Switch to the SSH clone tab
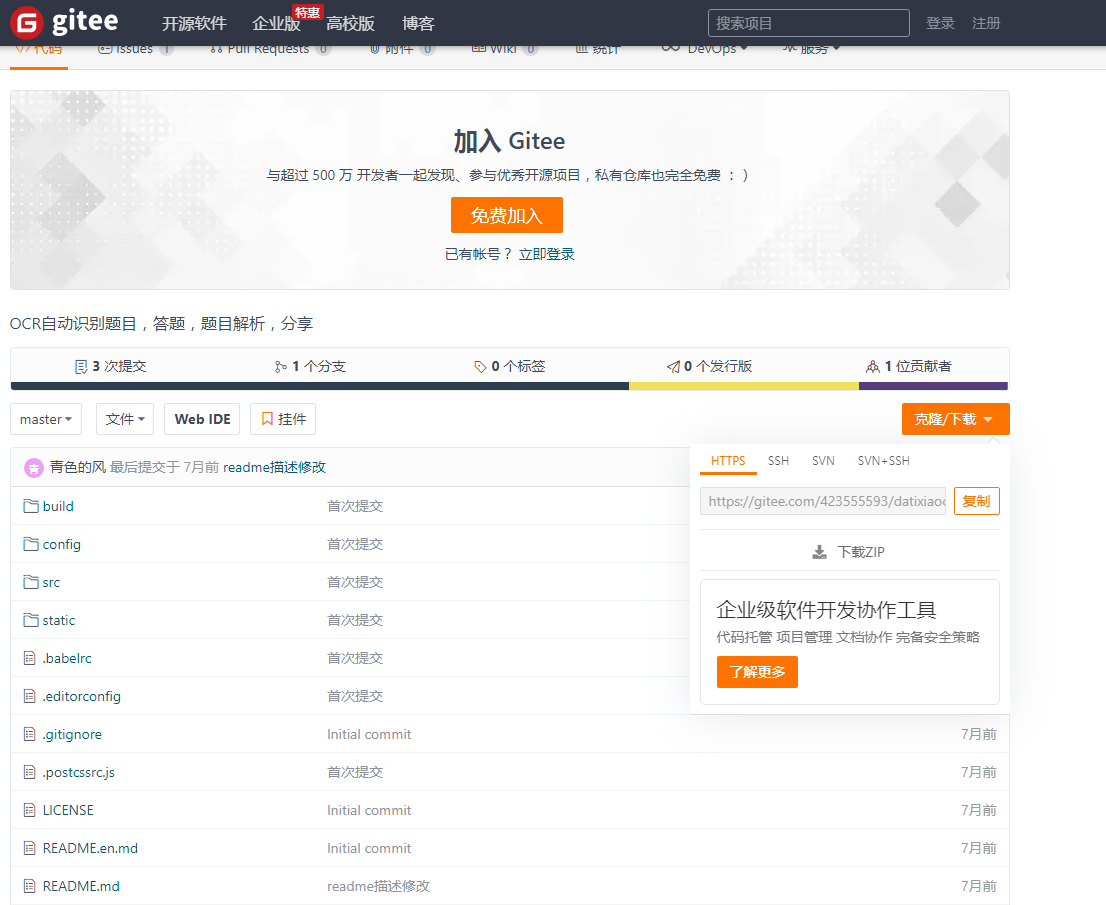The image size is (1106, 905). coord(778,461)
